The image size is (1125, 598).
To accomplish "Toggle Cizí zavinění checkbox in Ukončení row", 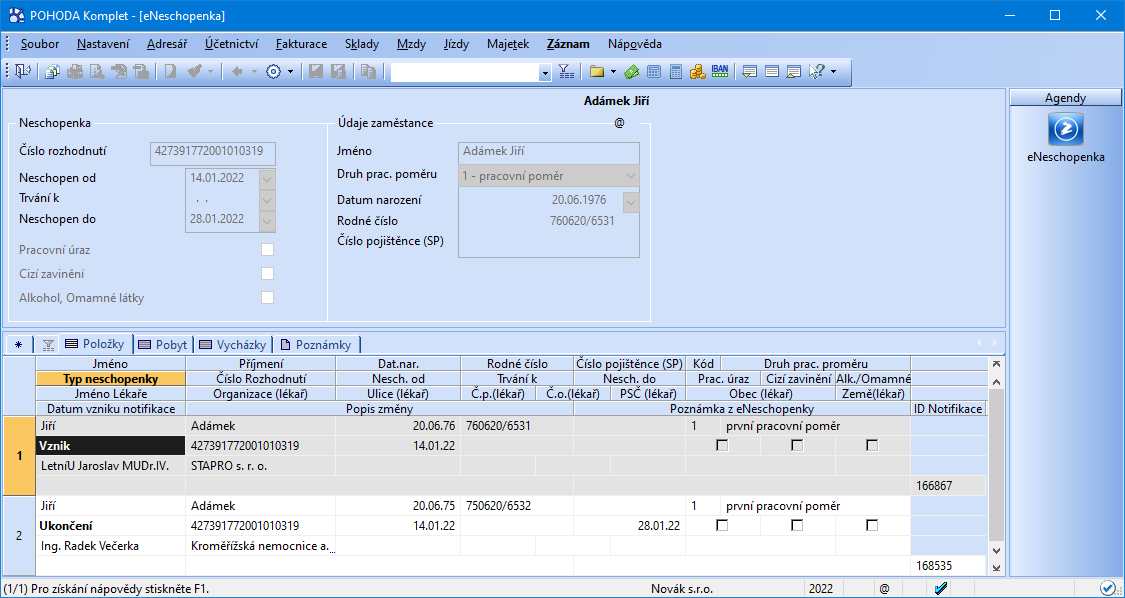I will pyautogui.click(x=797, y=525).
